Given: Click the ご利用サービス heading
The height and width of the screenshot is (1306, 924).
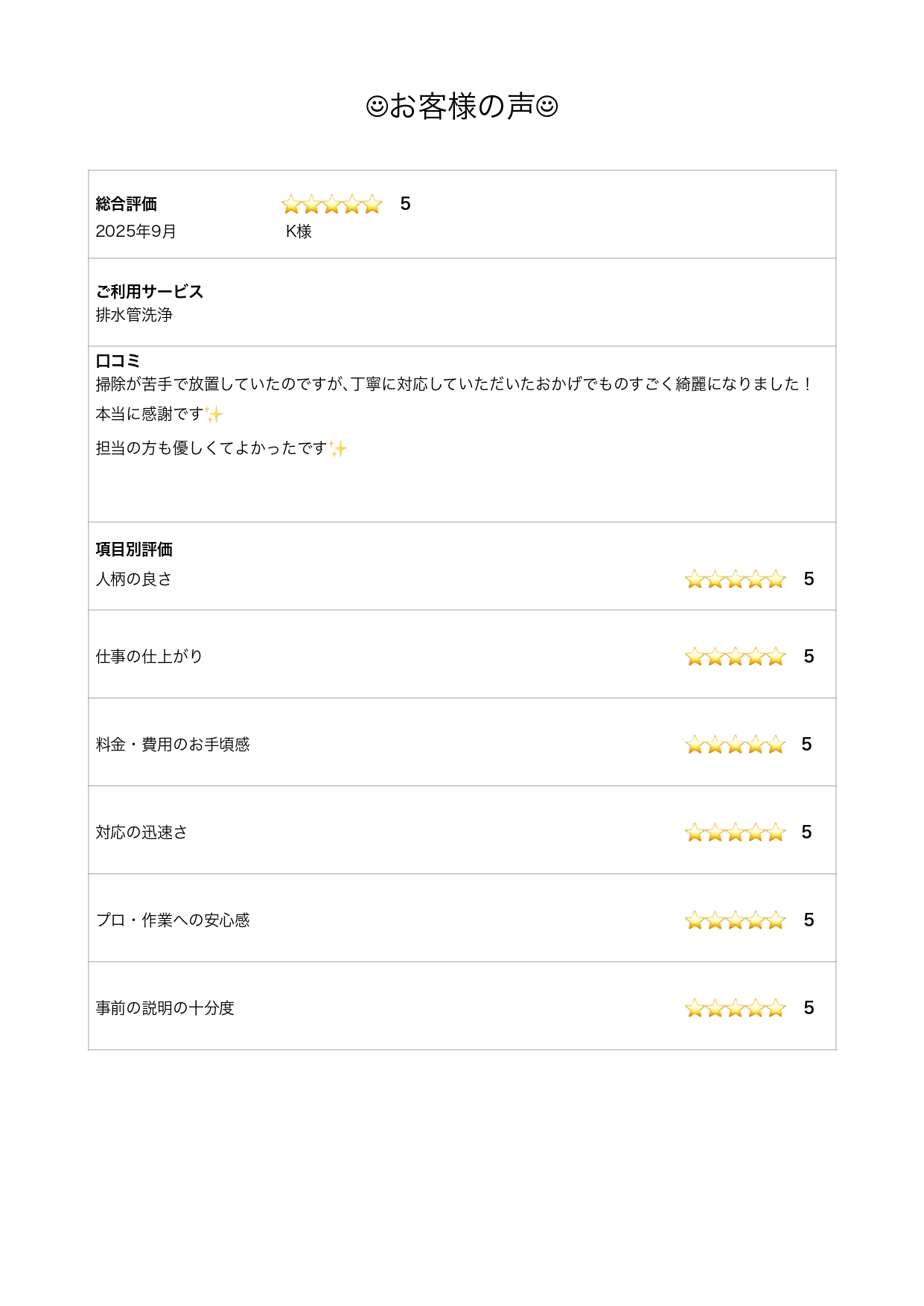Looking at the screenshot, I should click(149, 292).
